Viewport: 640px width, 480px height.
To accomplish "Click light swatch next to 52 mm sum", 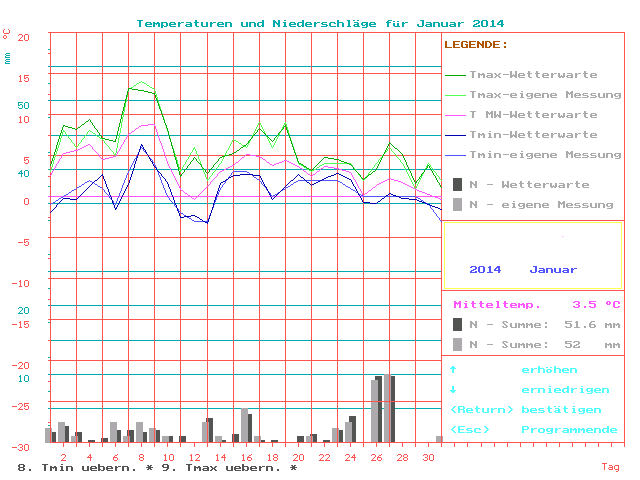I will click(457, 344).
